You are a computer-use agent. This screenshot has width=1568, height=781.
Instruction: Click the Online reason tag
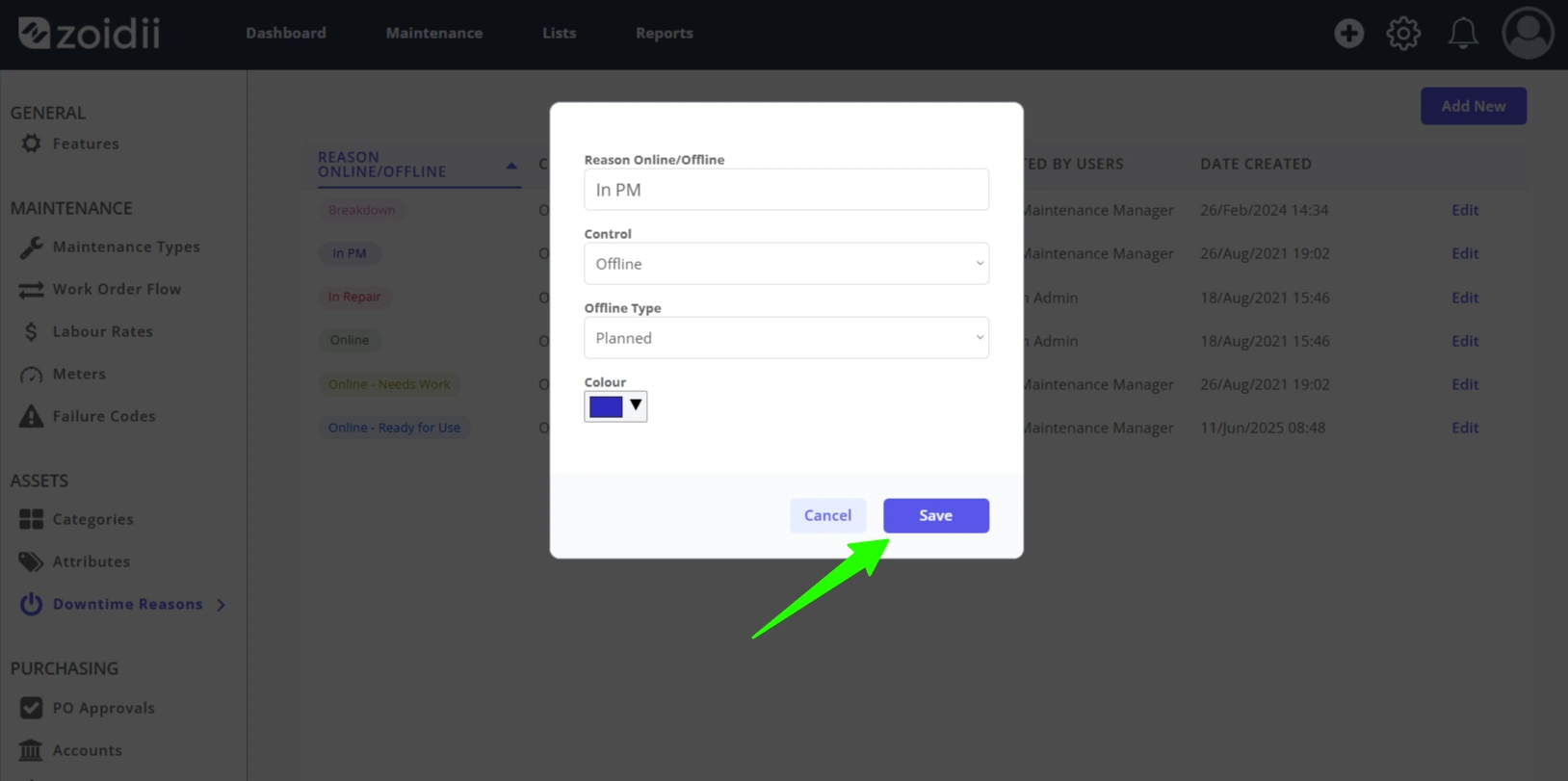coord(349,340)
